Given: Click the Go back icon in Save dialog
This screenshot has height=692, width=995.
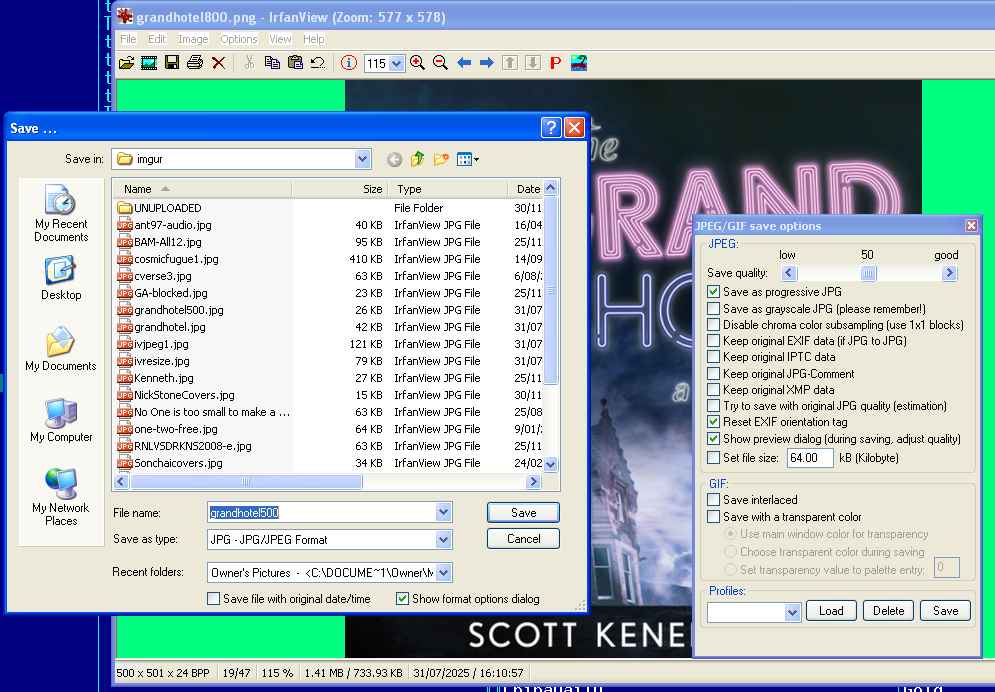Looking at the screenshot, I should [x=394, y=159].
